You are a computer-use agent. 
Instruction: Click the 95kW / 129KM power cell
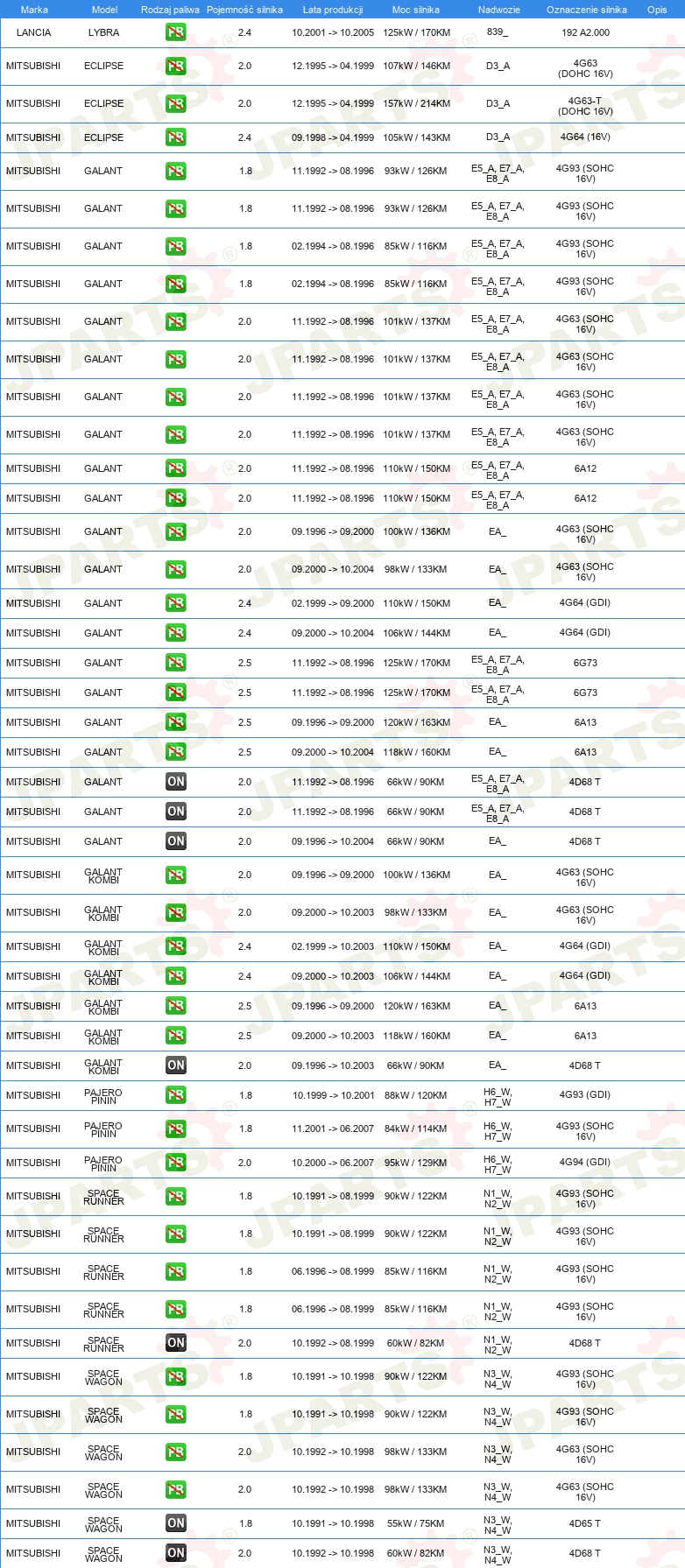(416, 1163)
